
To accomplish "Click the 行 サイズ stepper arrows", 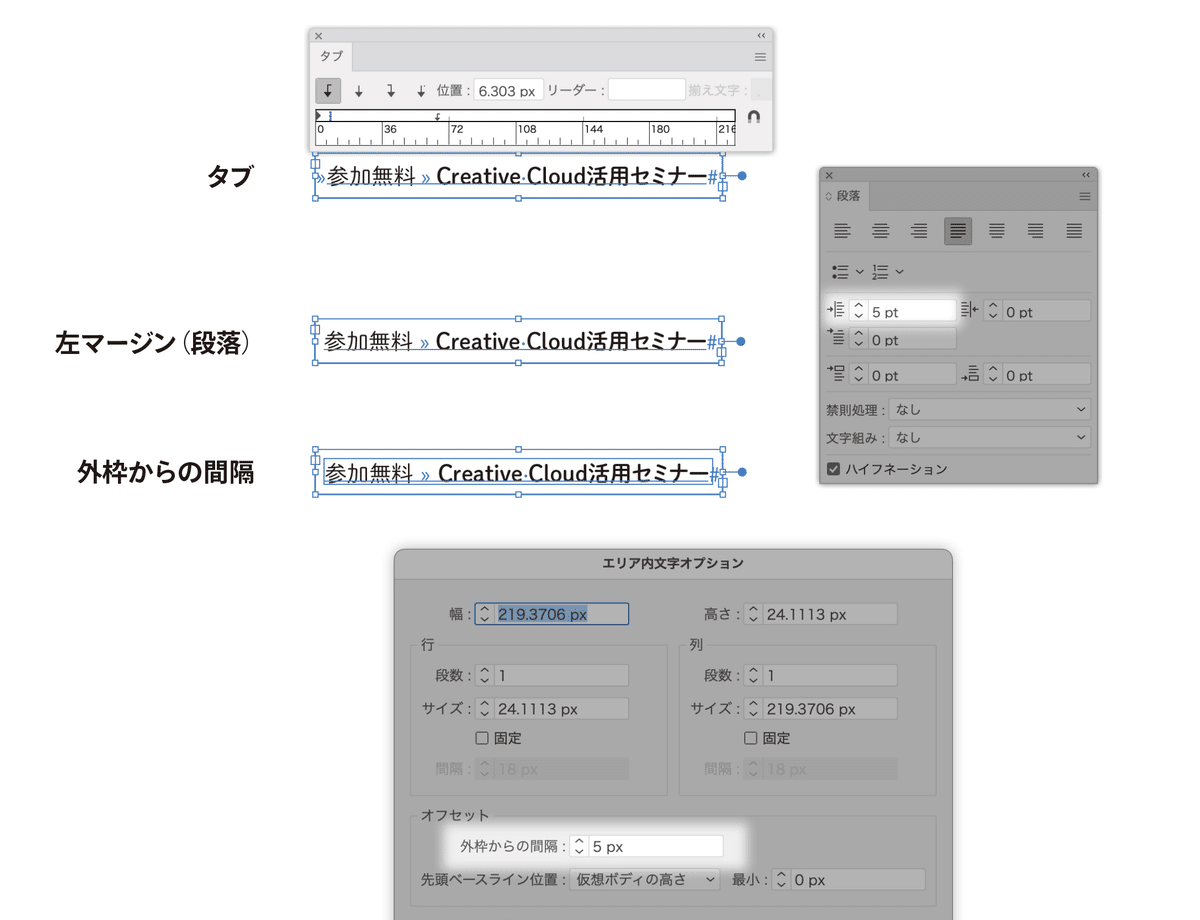I will coord(484,708).
